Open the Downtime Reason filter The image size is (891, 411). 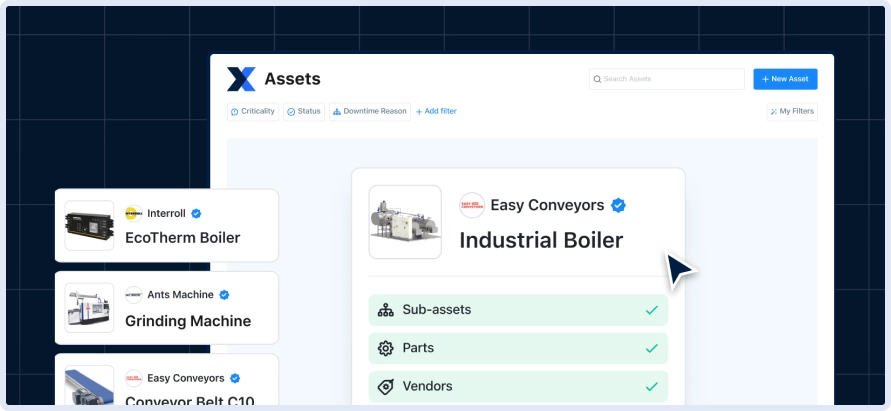click(370, 111)
